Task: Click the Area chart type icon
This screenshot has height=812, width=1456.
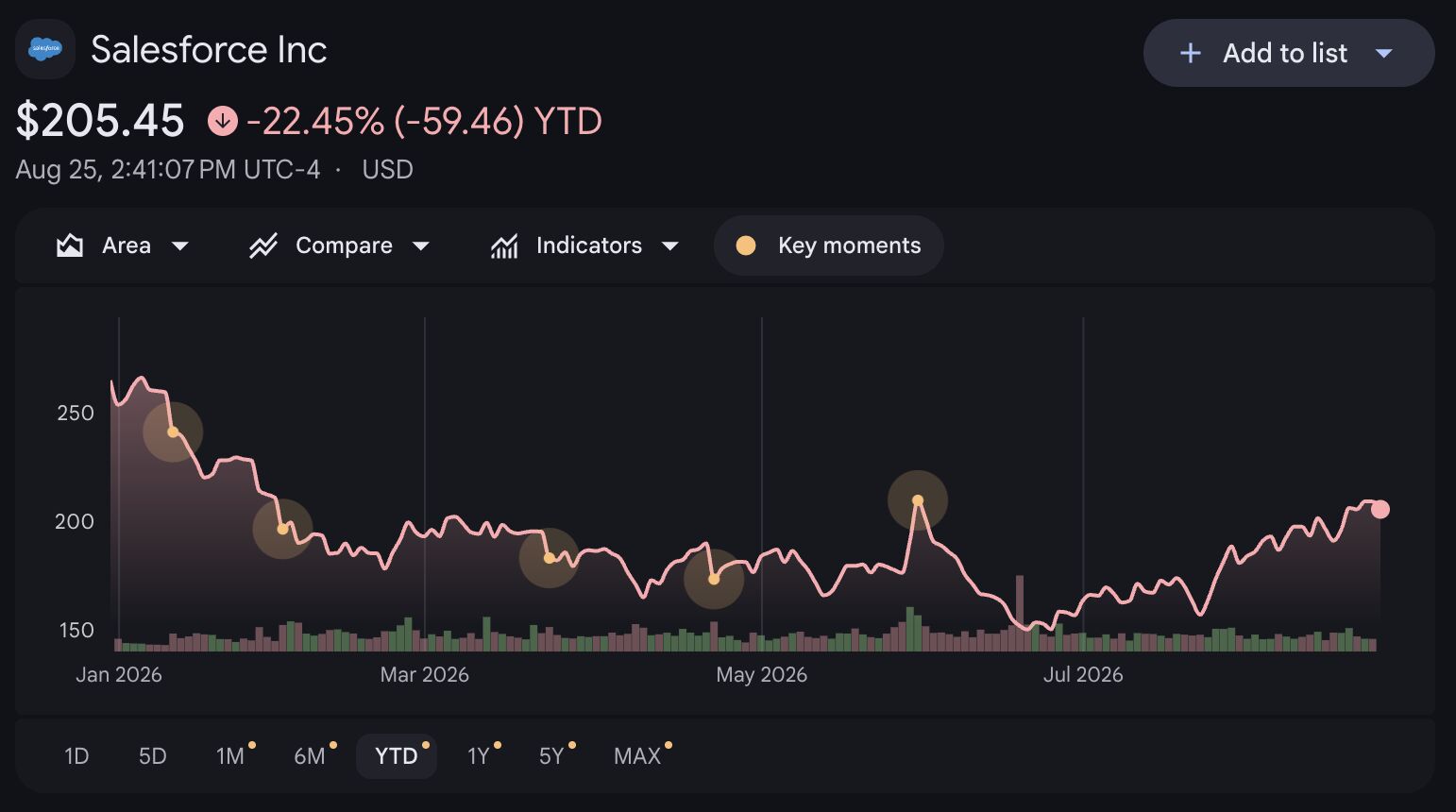Action: [70, 245]
